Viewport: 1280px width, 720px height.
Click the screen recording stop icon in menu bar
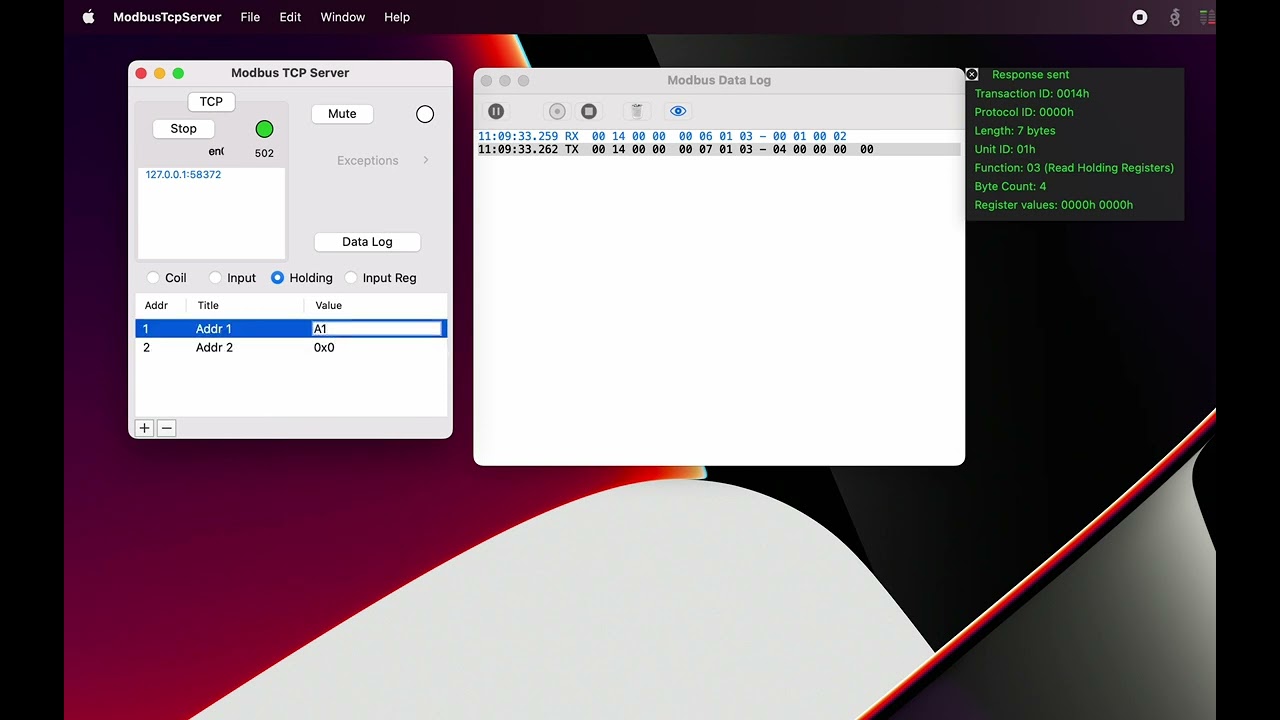(x=1140, y=17)
